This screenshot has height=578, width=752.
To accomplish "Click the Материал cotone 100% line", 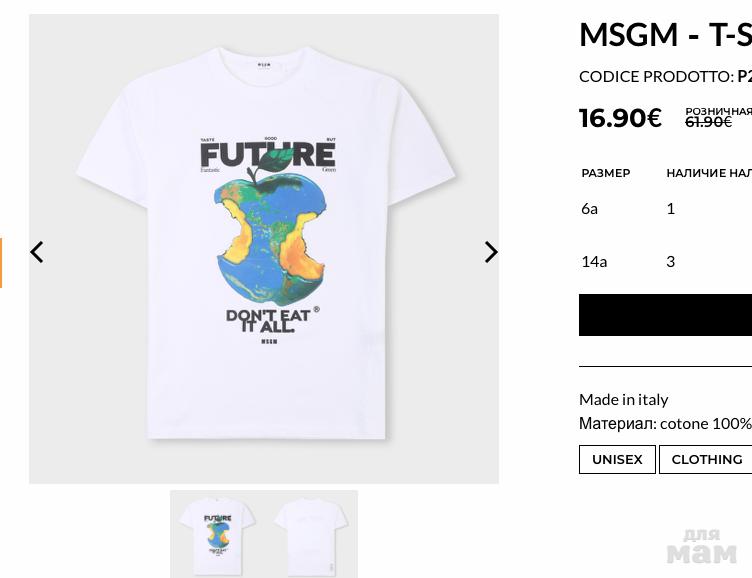I will click(x=665, y=423).
